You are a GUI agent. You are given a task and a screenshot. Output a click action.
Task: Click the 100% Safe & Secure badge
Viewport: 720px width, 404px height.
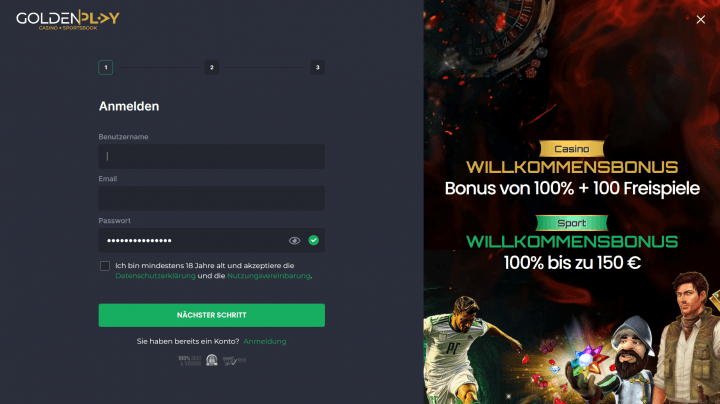pos(190,360)
